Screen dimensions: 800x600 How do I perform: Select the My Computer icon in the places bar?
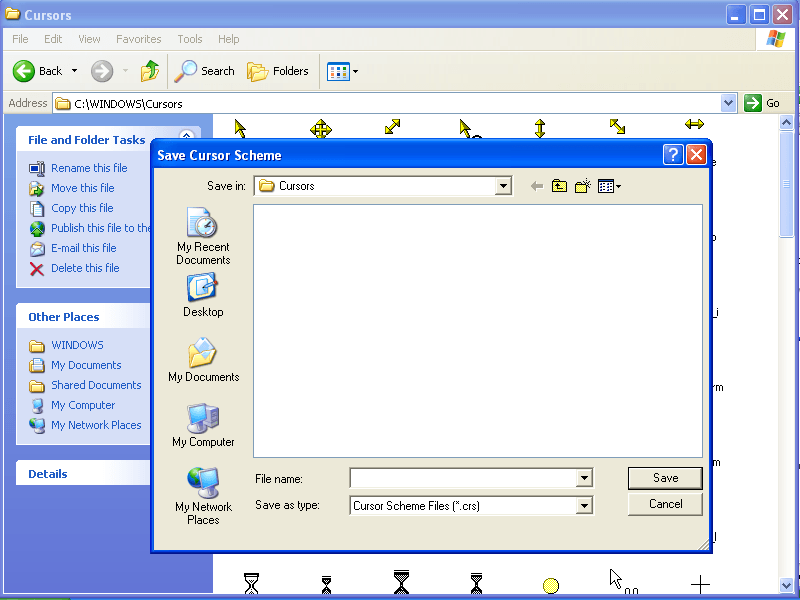click(202, 424)
